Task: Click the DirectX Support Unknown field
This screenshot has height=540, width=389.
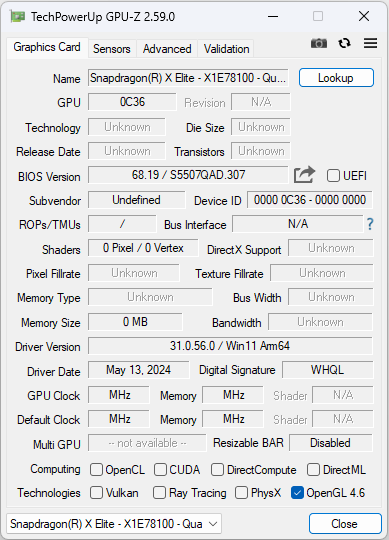Action: pos(331,248)
